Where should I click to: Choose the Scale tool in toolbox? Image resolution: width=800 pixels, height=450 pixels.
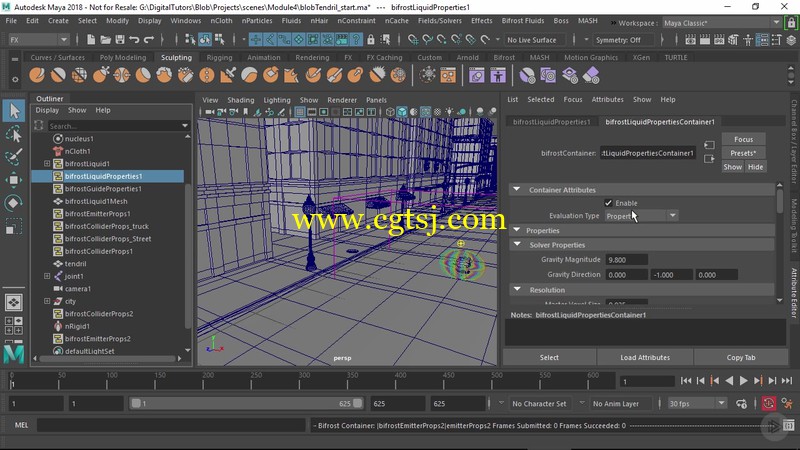14,226
